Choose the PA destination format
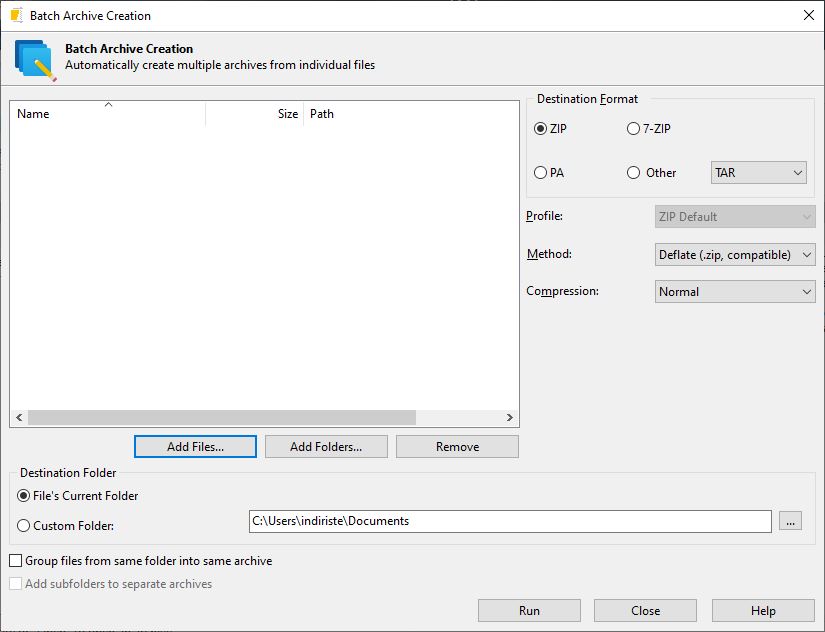Viewport: 825px width, 632px height. tap(541, 173)
